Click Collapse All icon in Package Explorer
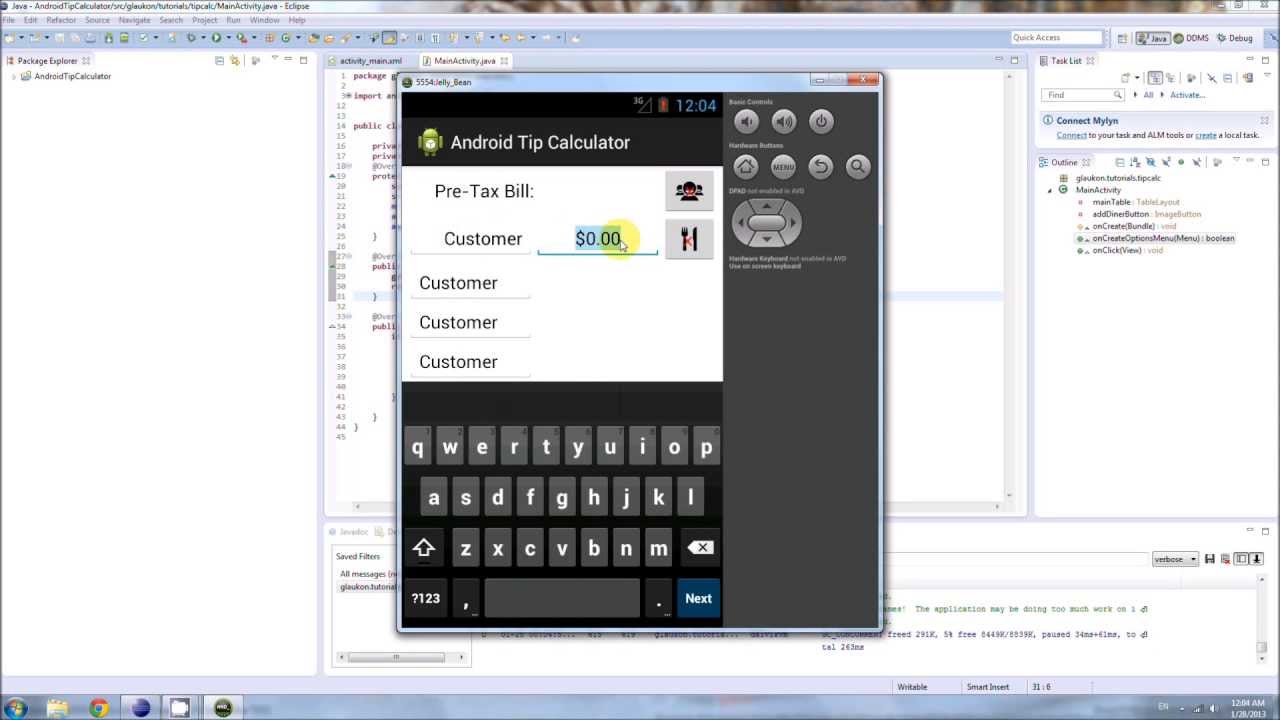Screen dimensions: 1280x720 pyautogui.click(x=219, y=61)
